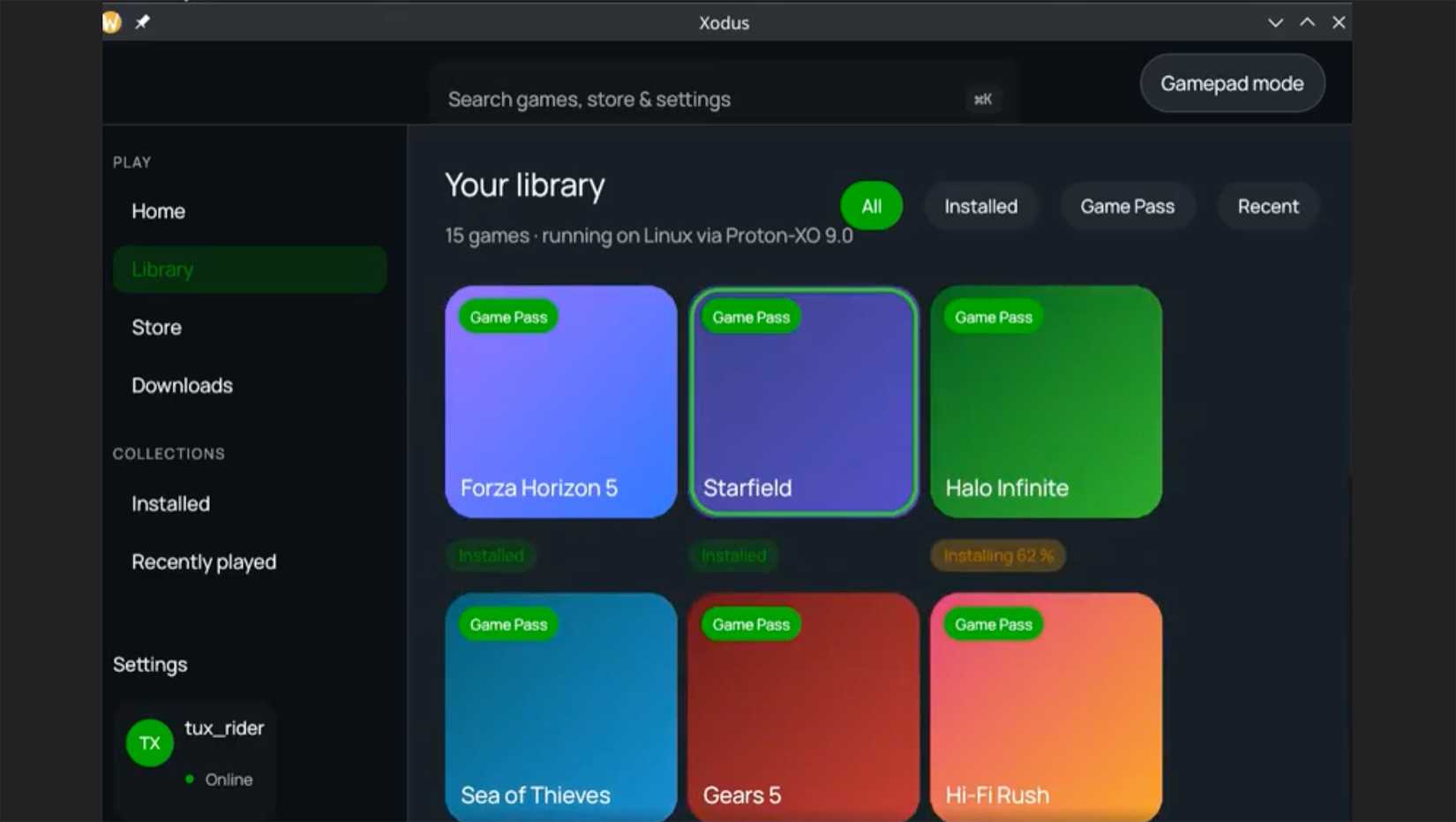This screenshot has width=1456, height=822.
Task: Click the tux_rider TX avatar
Action: 149,743
